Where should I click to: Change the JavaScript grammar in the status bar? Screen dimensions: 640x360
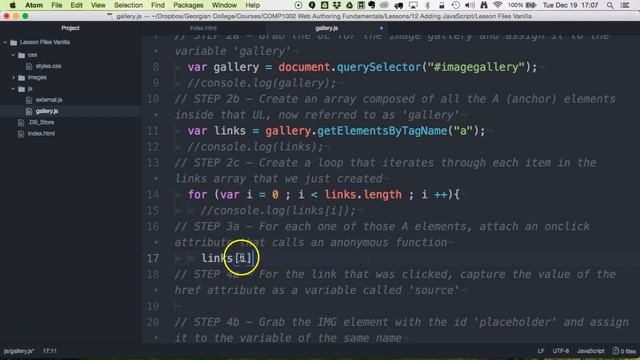click(590, 351)
